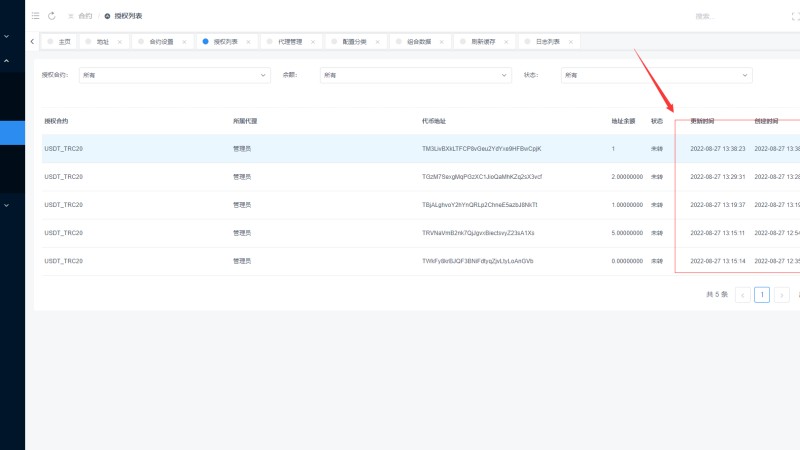Viewport: 800px width, 450px height.
Task: Click the 更新时间 column header
Action: (x=702, y=121)
